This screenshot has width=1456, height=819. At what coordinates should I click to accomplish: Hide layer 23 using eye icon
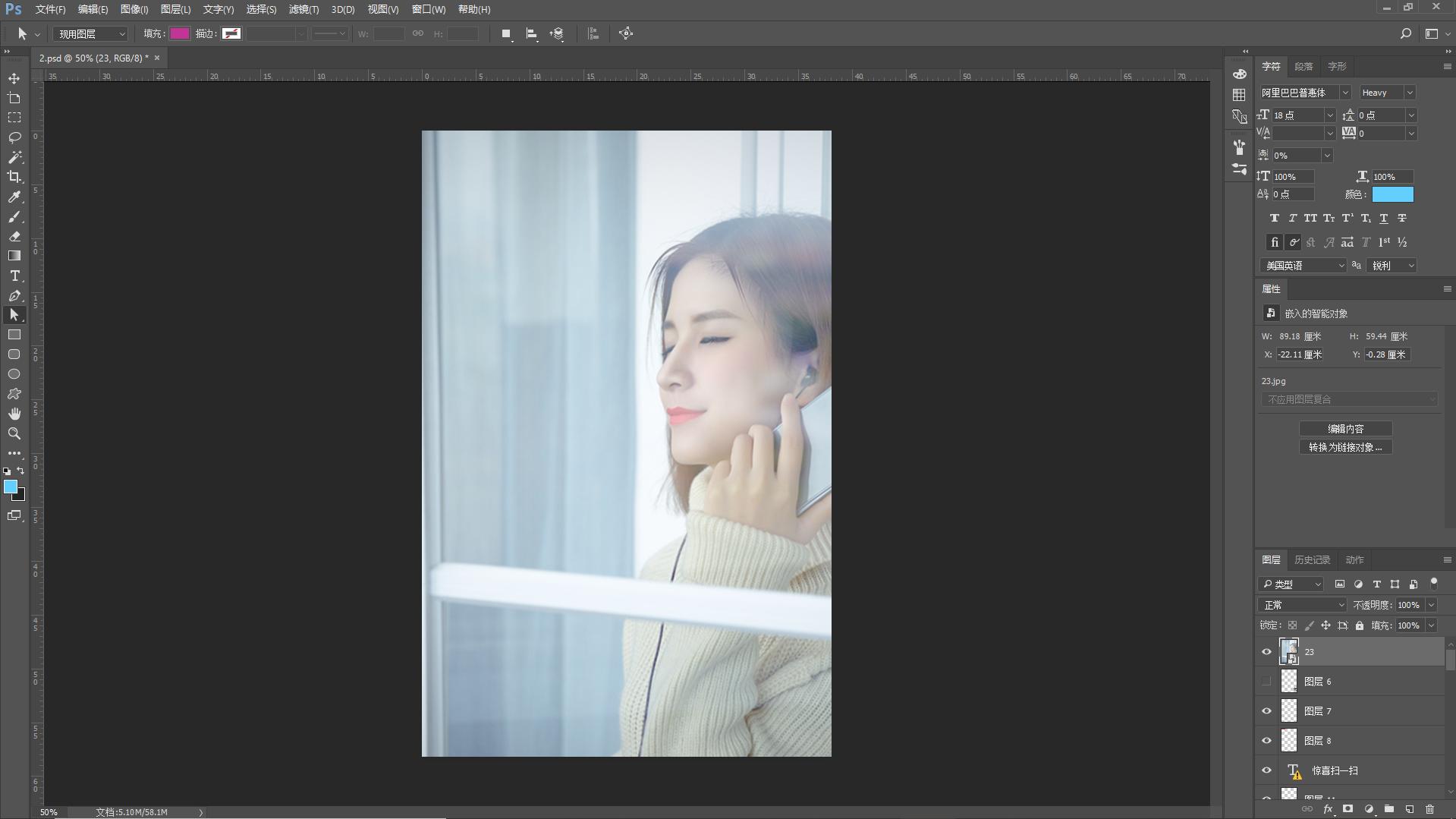(x=1266, y=651)
